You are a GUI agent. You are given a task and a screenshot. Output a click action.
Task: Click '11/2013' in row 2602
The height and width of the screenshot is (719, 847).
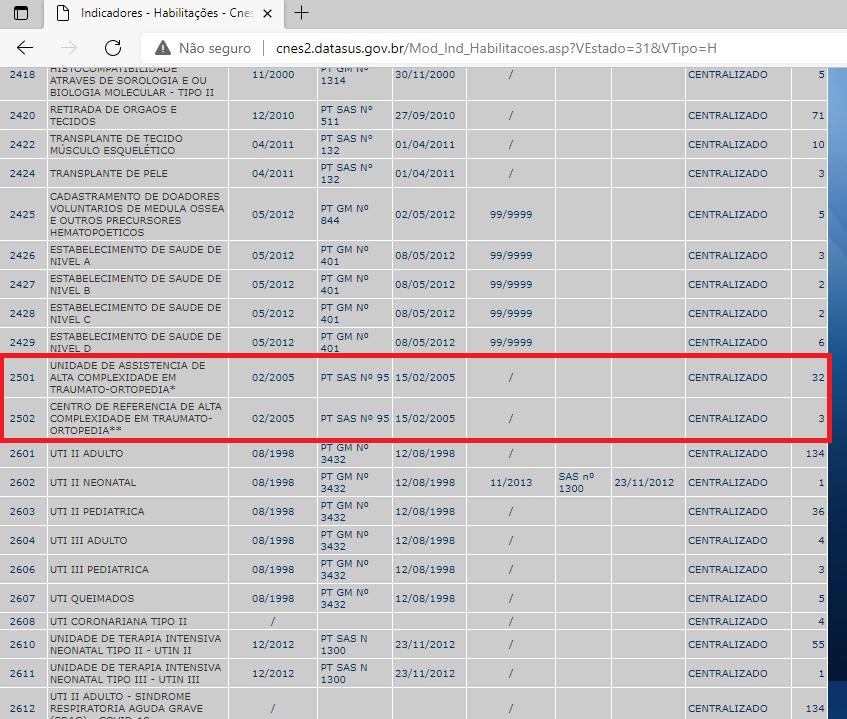511,483
